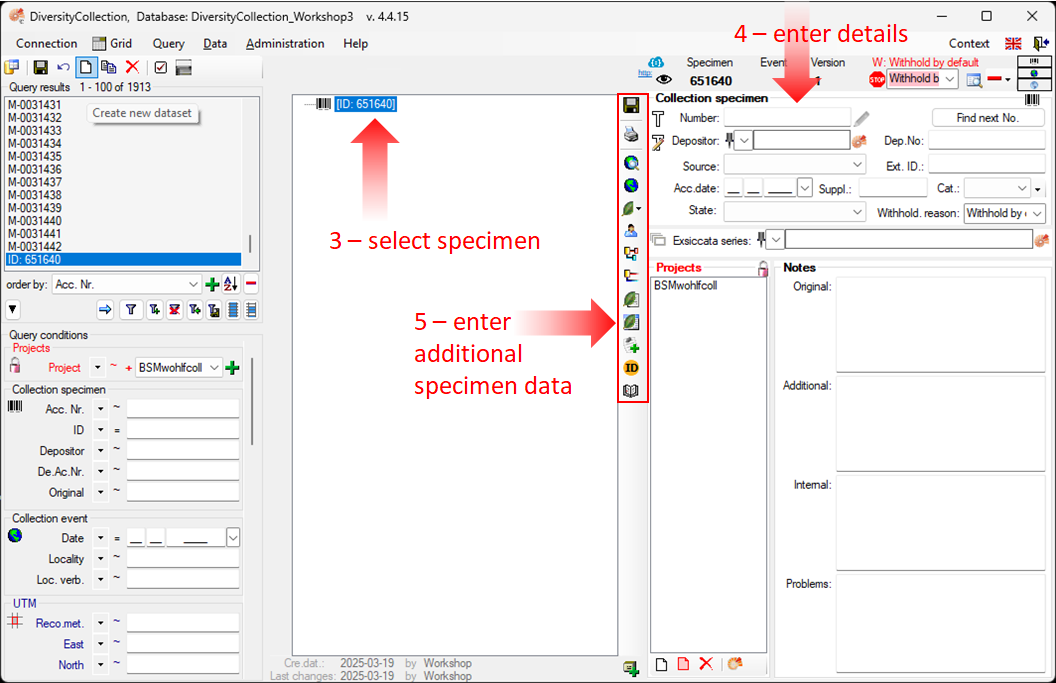
Task: Click the blue arrow start-query button
Action: point(105,310)
